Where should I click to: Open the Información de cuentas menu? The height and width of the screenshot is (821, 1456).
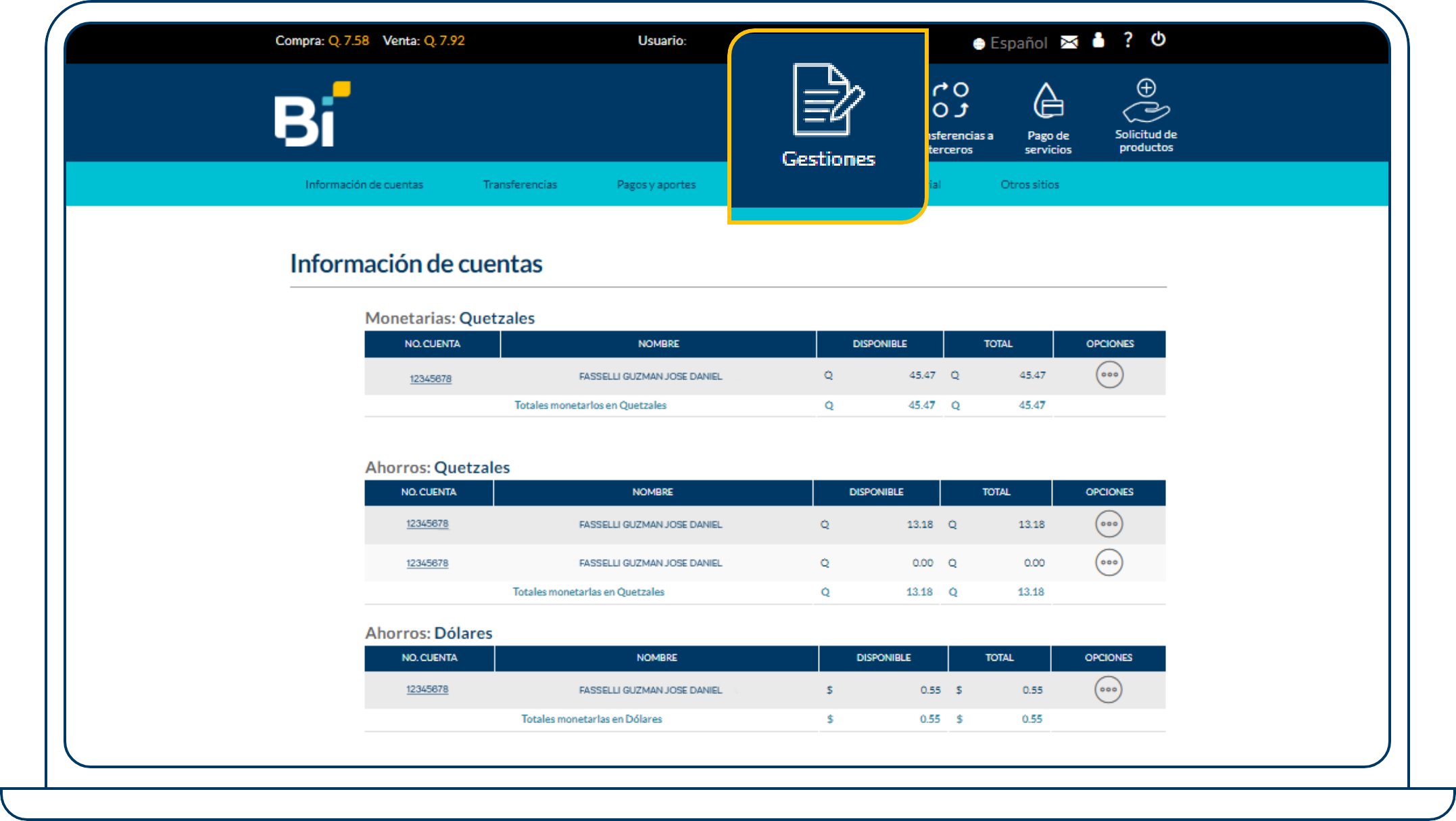pyautogui.click(x=364, y=185)
